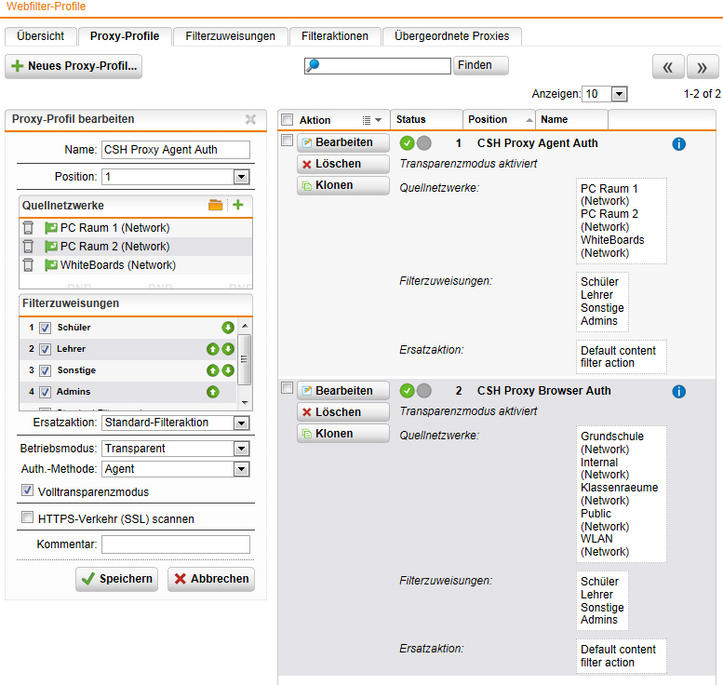Switch to the Übersicht tab
This screenshot has width=723, height=685.
pyautogui.click(x=41, y=36)
